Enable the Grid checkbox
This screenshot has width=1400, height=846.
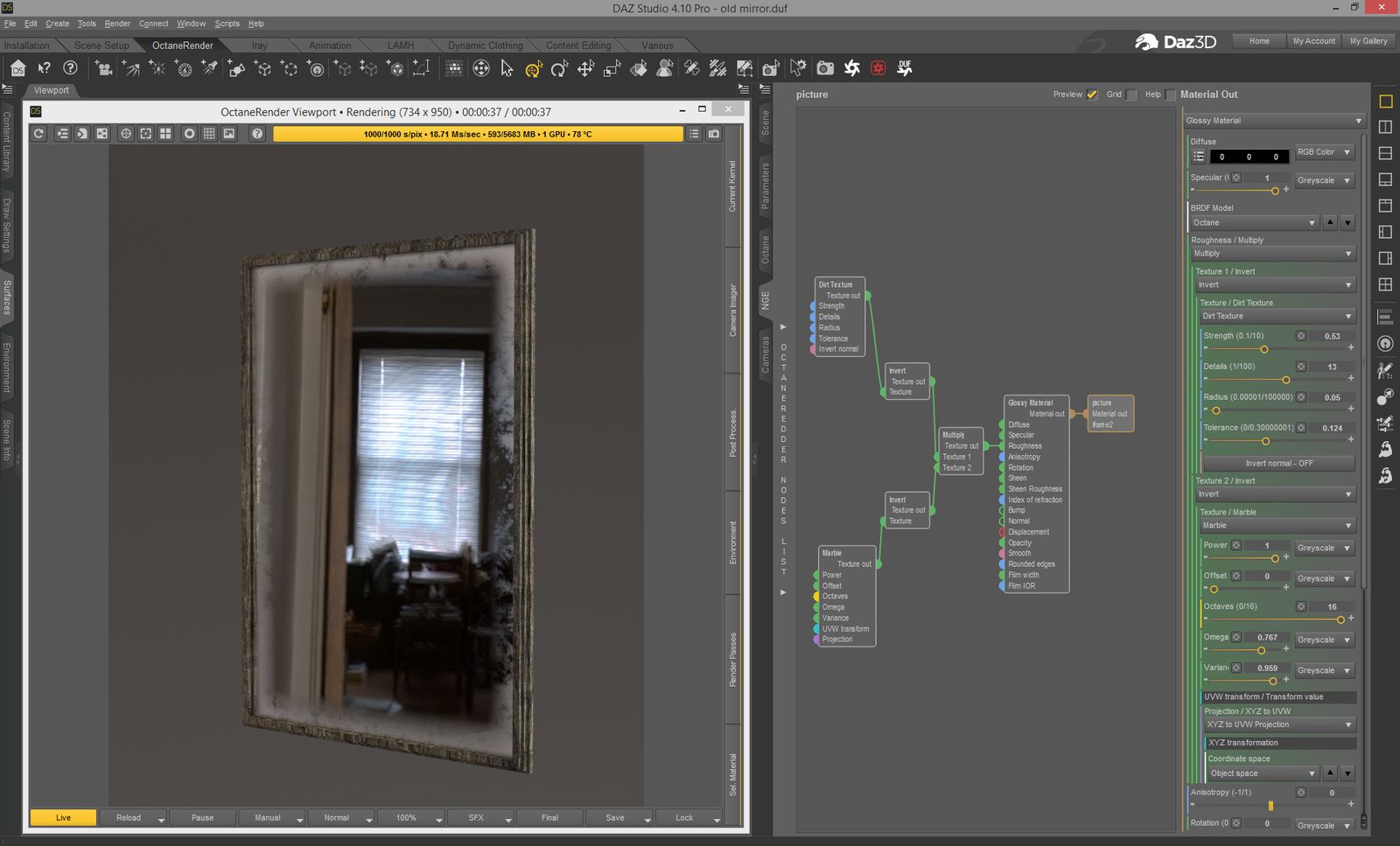click(x=1131, y=94)
